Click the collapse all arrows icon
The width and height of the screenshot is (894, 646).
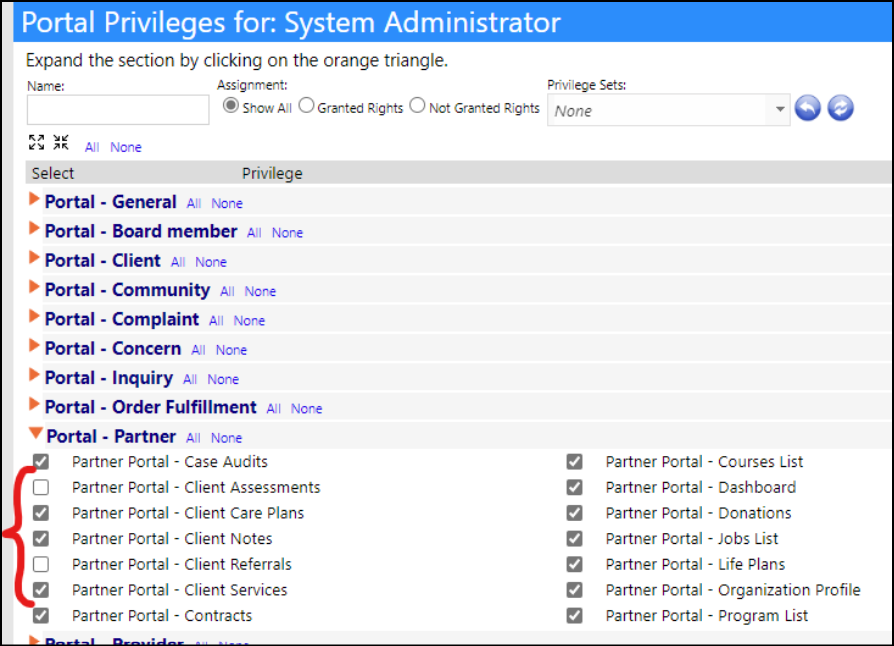tap(61, 142)
